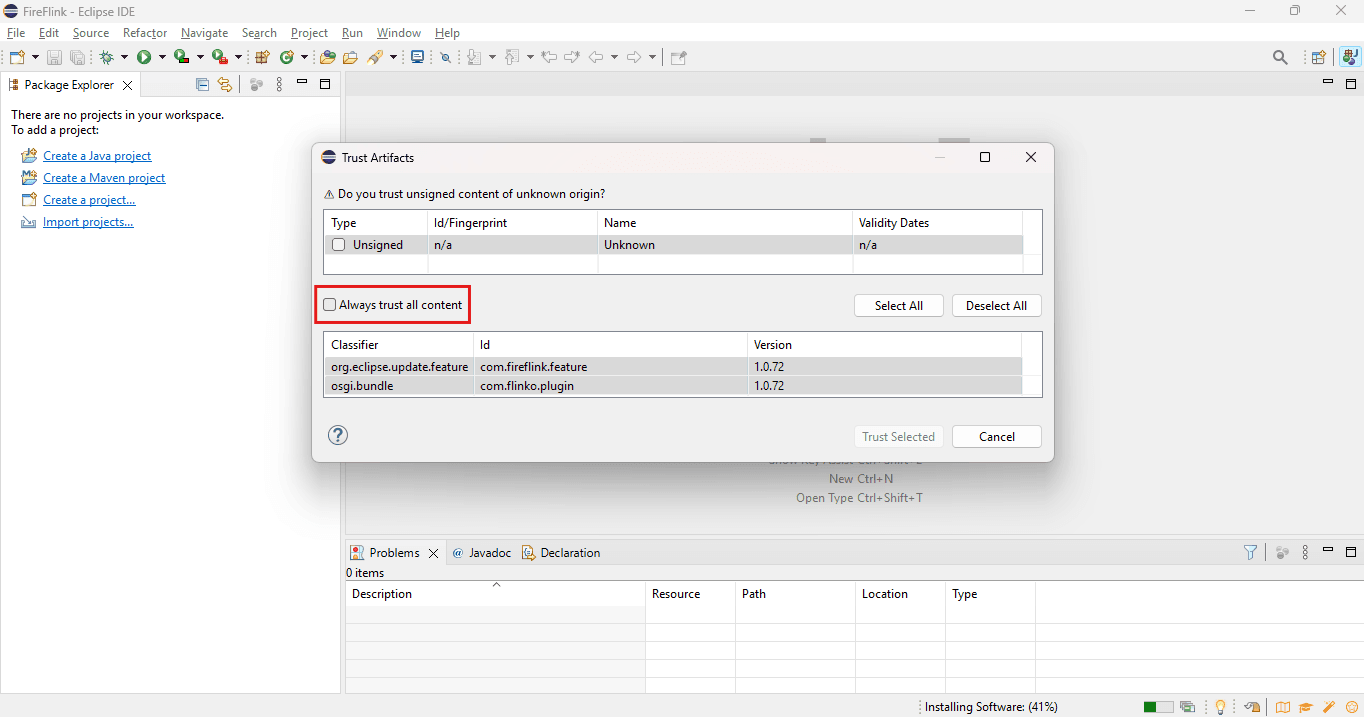Click the Problems view menu three dots
This screenshot has height=717, width=1364.
tap(1305, 552)
